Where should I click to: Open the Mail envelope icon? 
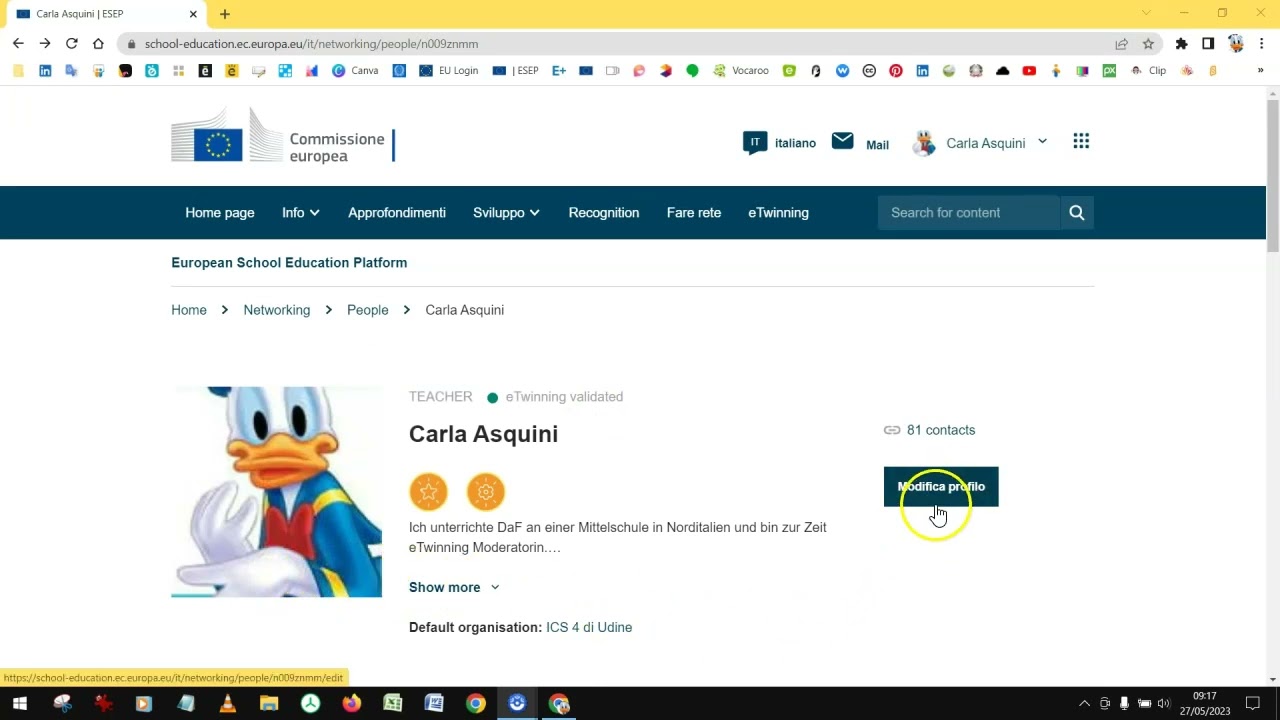842,141
